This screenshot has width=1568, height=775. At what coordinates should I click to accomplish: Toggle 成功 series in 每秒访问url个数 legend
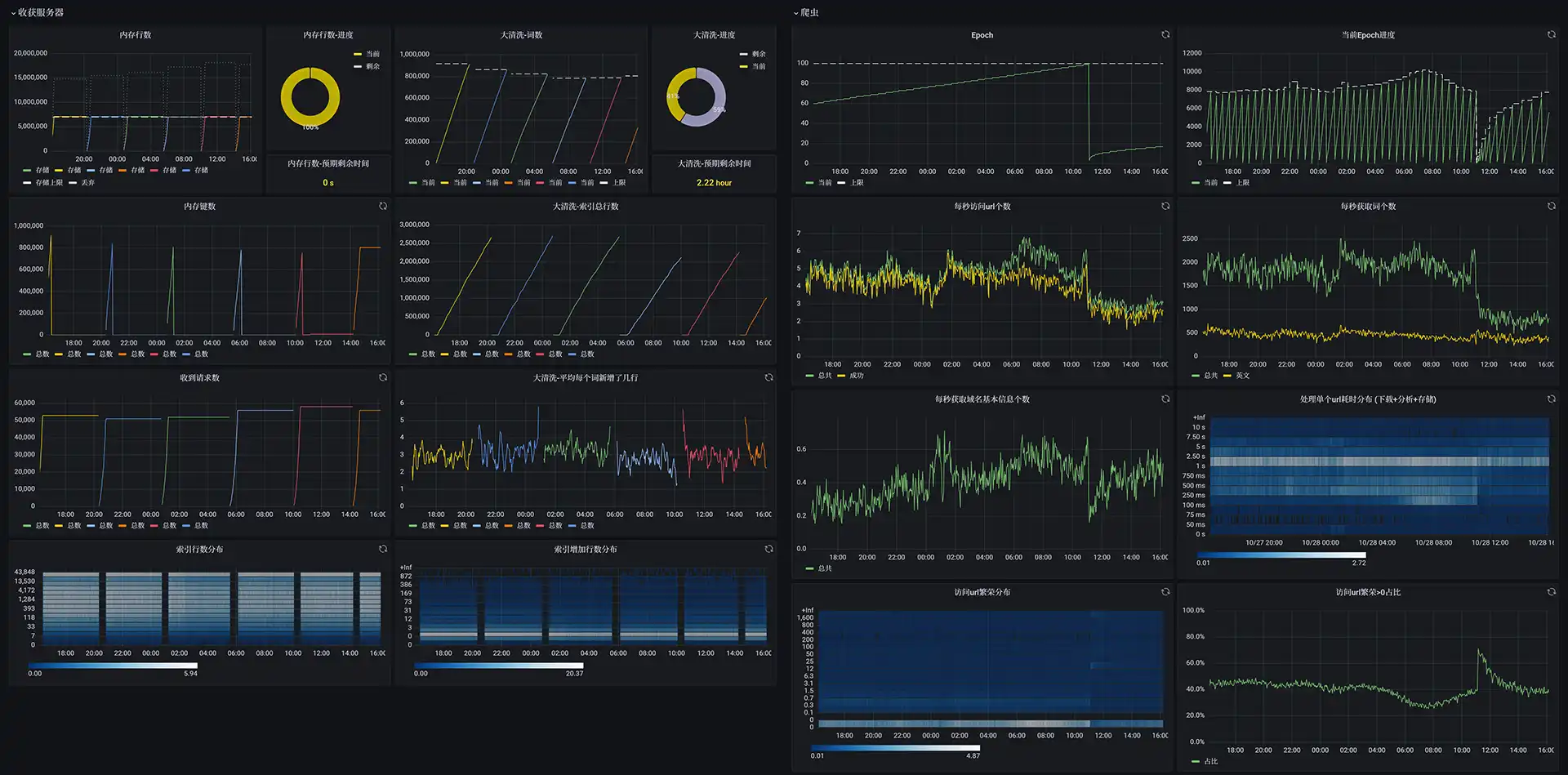click(x=850, y=376)
